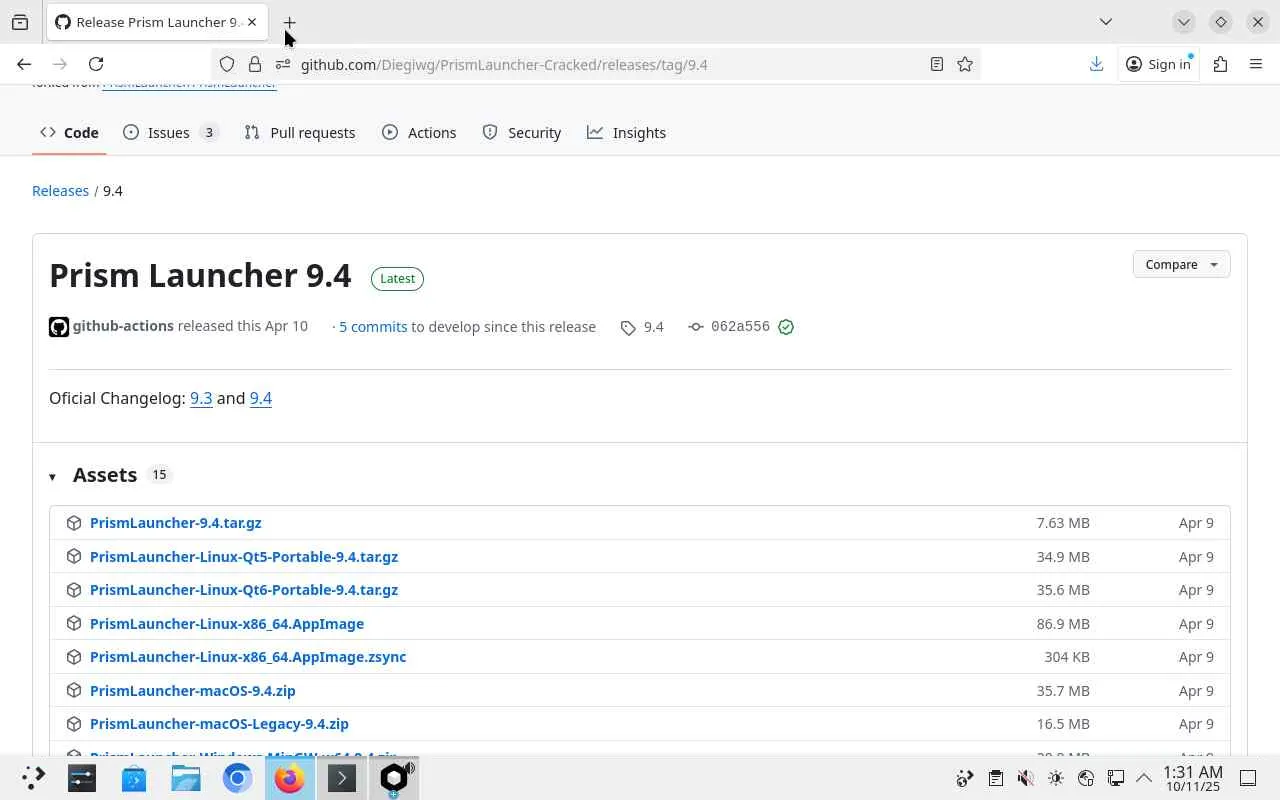1280x800 pixels.
Task: View the 5 commits link
Action: [373, 327]
